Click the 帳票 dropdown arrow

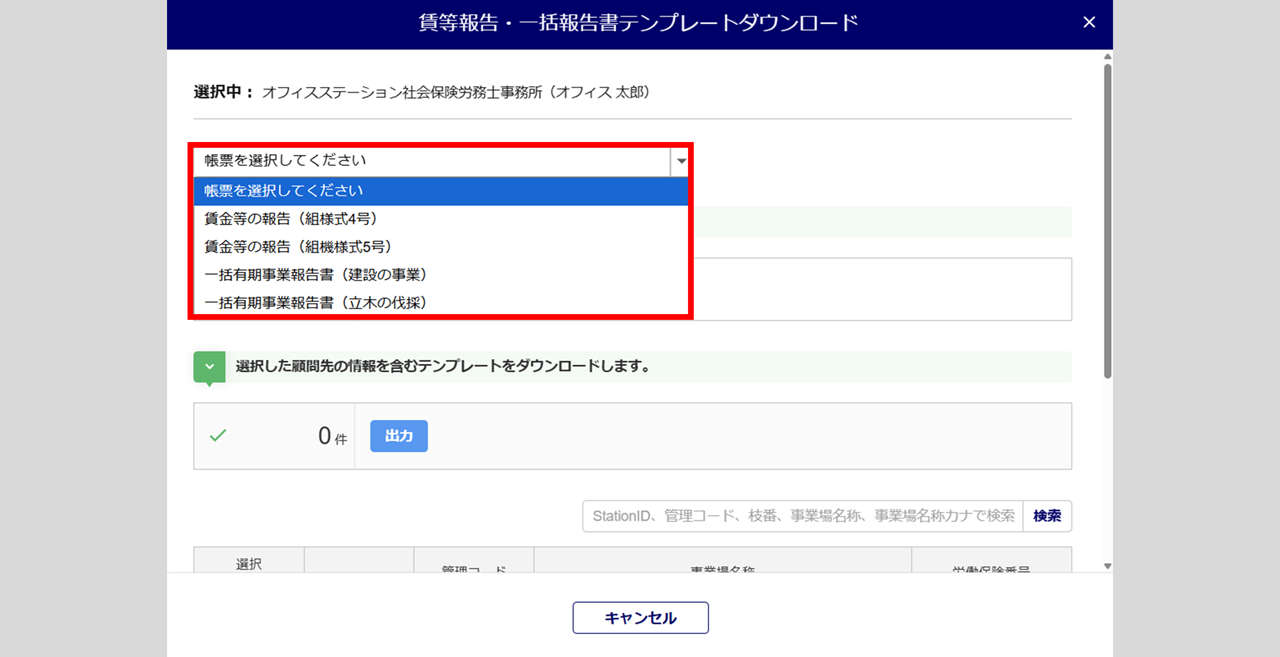coord(681,160)
